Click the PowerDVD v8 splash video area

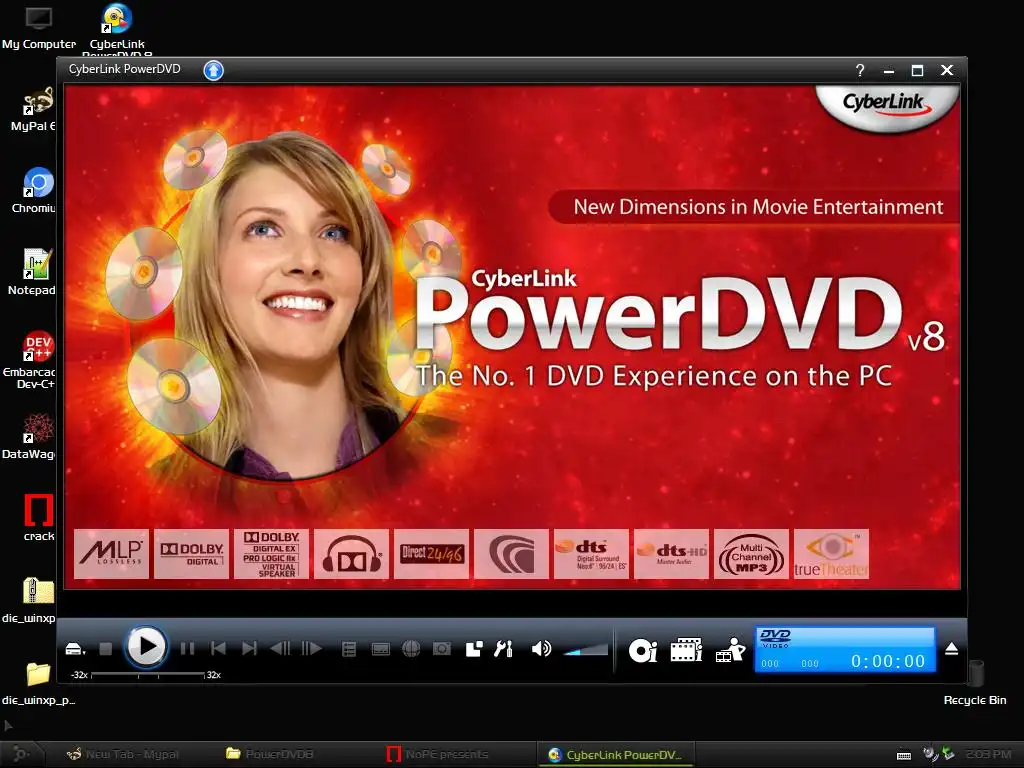point(512,337)
